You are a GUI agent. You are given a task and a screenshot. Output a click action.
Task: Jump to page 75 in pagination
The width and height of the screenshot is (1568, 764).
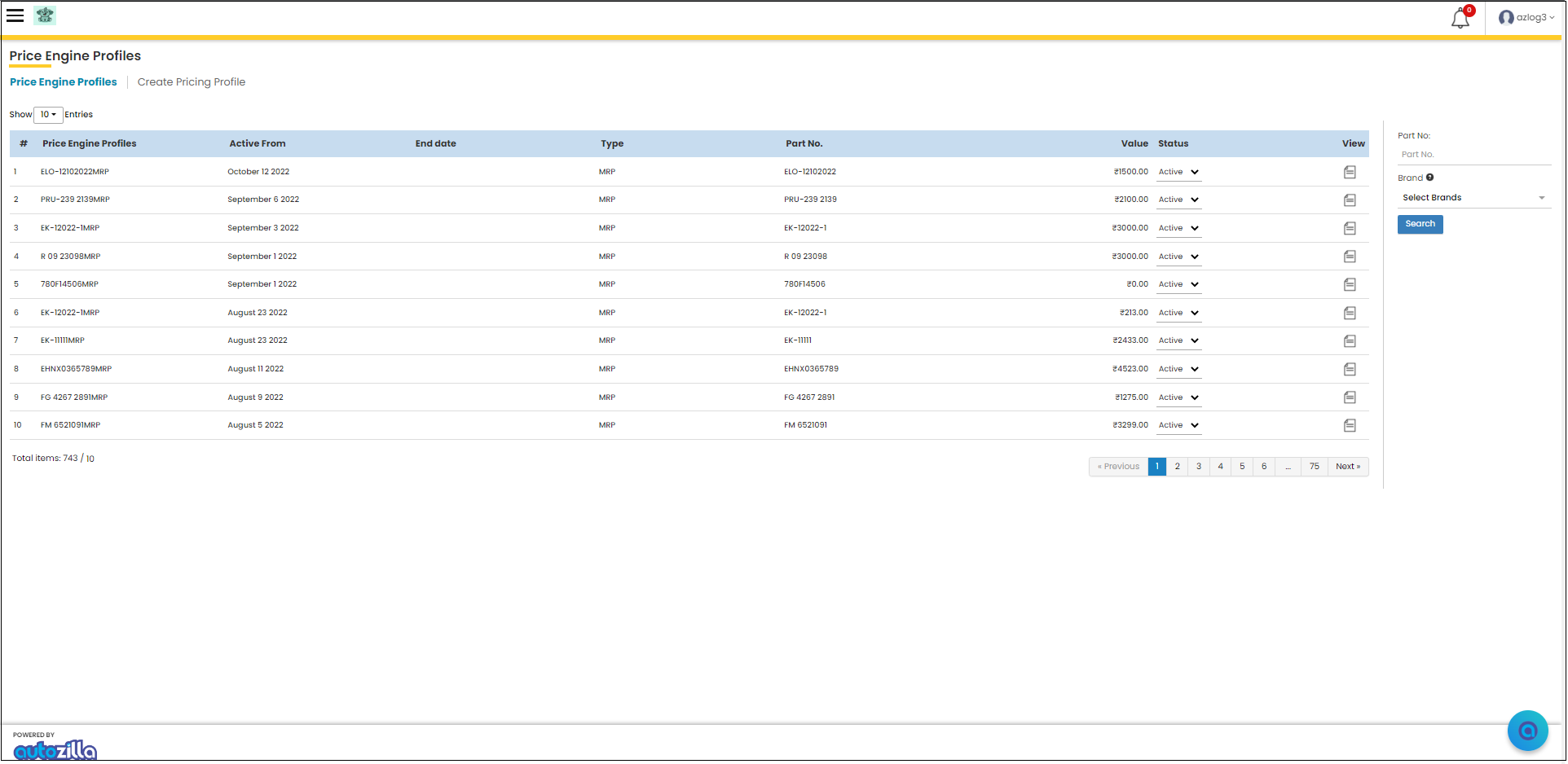click(1314, 467)
